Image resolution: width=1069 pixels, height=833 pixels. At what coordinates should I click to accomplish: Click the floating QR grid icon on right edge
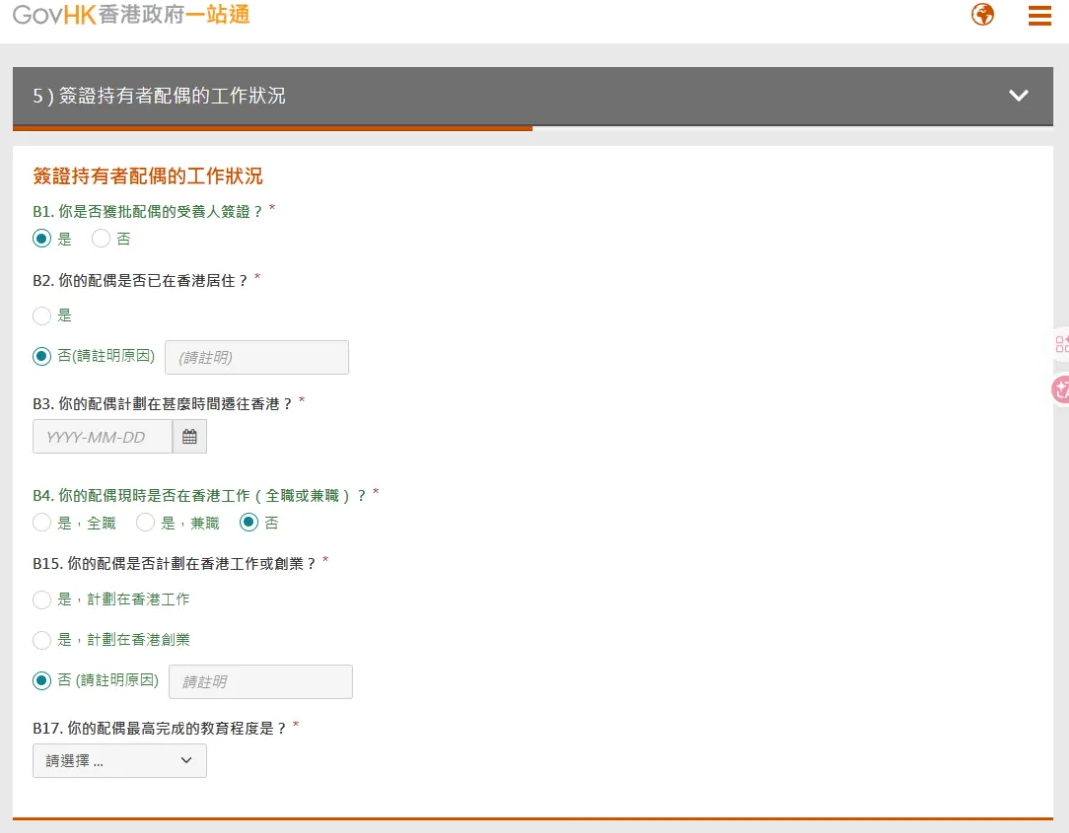click(x=1060, y=345)
